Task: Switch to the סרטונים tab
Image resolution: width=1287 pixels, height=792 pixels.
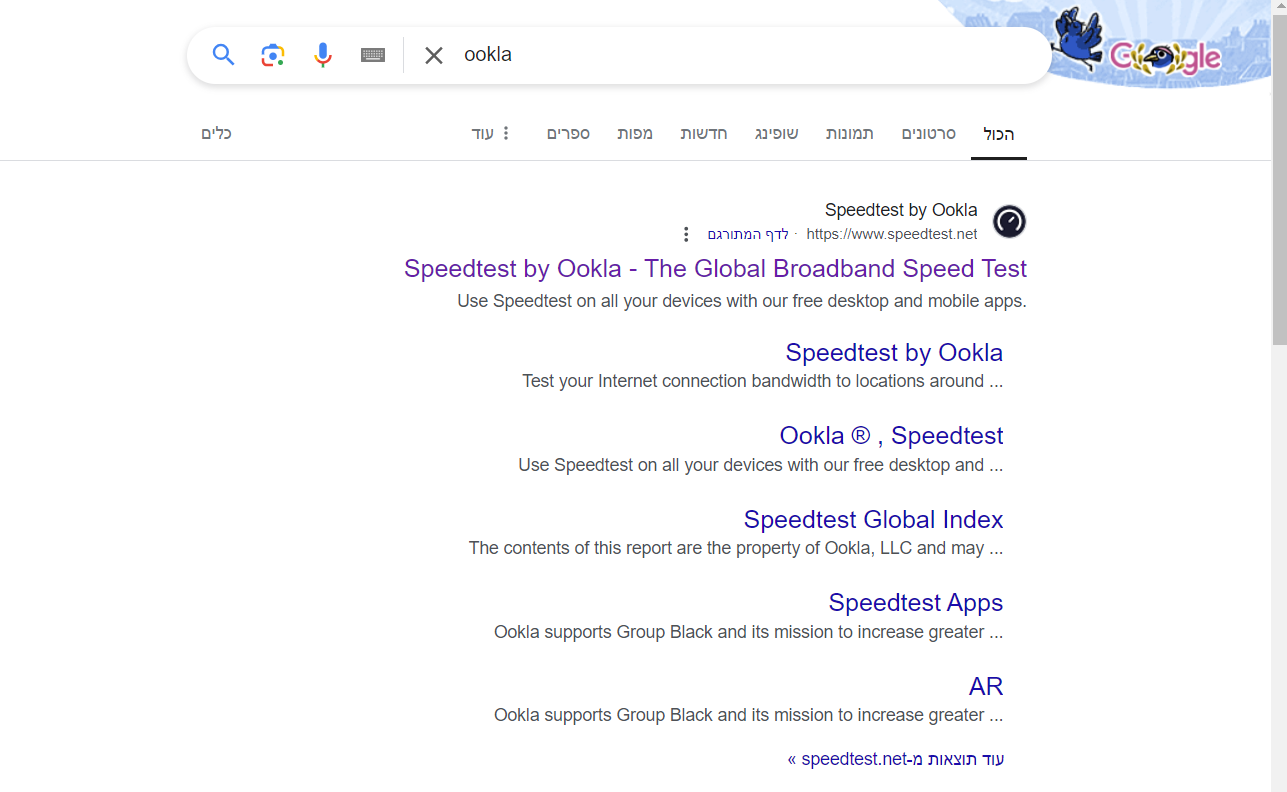Action: (929, 133)
